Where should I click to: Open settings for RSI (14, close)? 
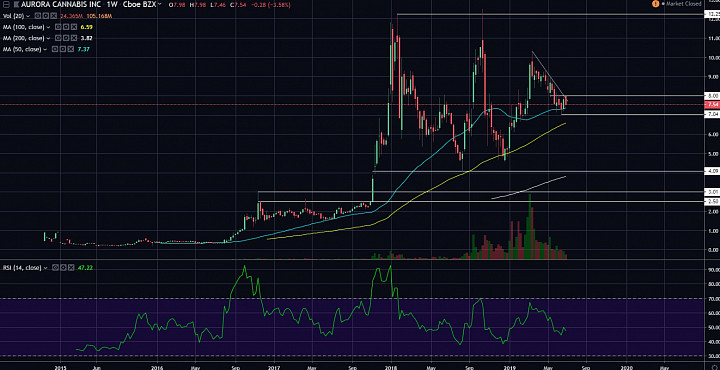[63, 268]
